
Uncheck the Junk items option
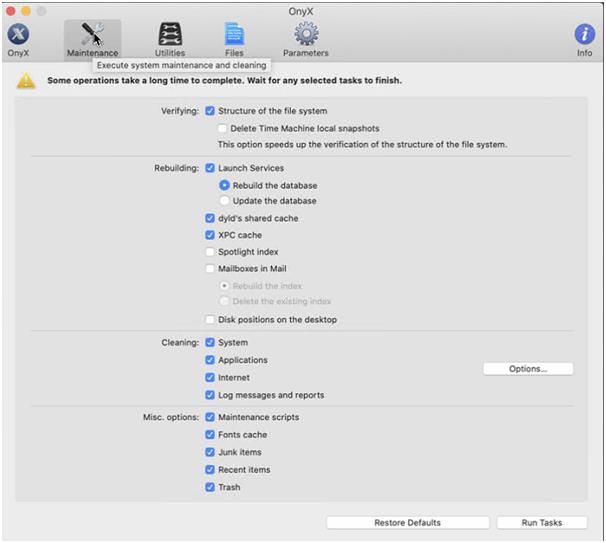[x=210, y=452]
